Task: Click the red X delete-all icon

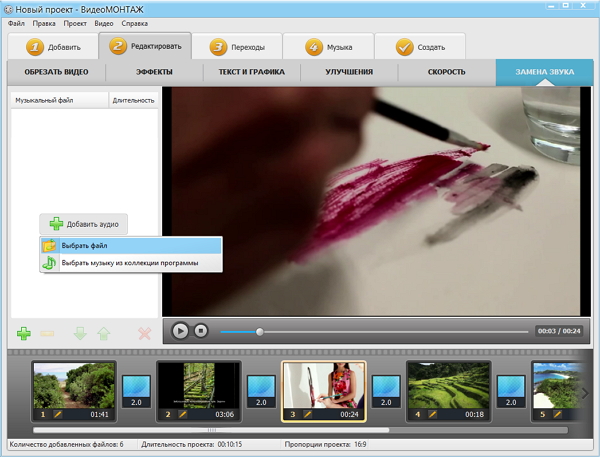Action: point(144,333)
